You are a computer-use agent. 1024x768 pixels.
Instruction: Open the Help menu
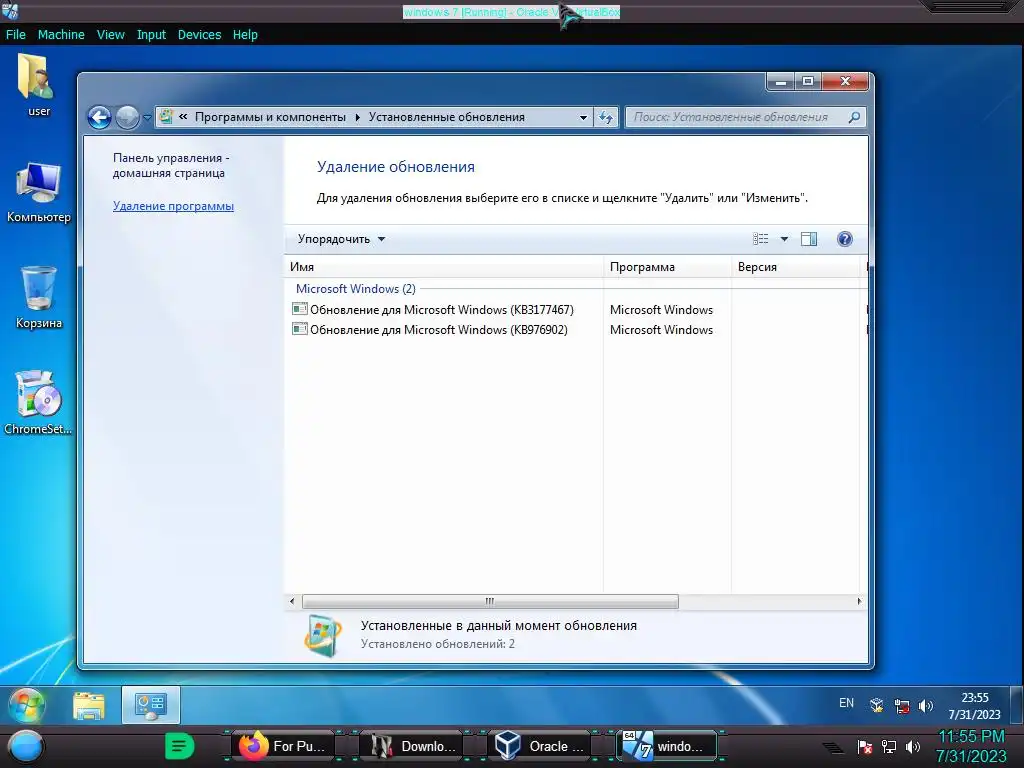(x=245, y=35)
